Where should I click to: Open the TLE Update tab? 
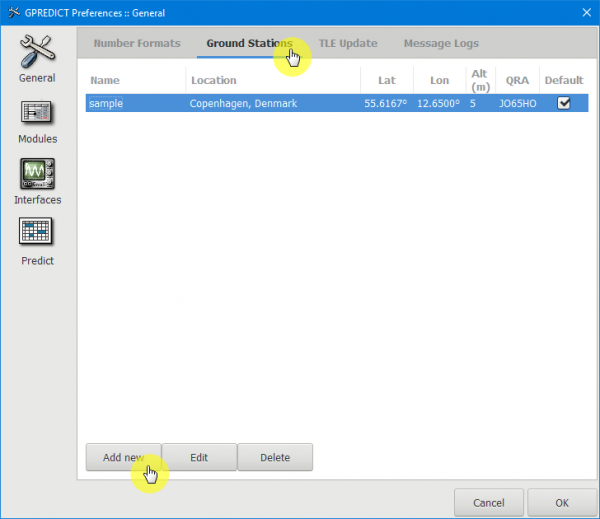pyautogui.click(x=348, y=44)
